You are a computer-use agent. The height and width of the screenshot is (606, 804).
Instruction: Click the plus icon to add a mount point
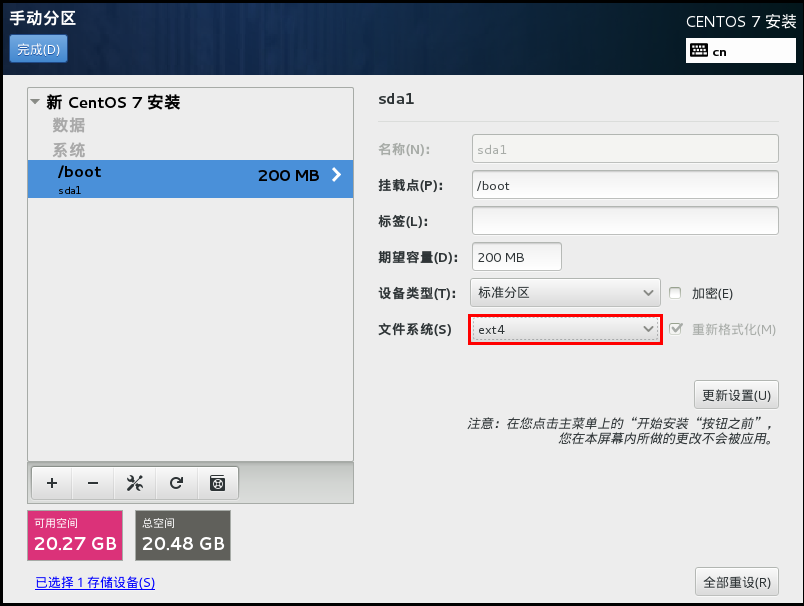52,483
